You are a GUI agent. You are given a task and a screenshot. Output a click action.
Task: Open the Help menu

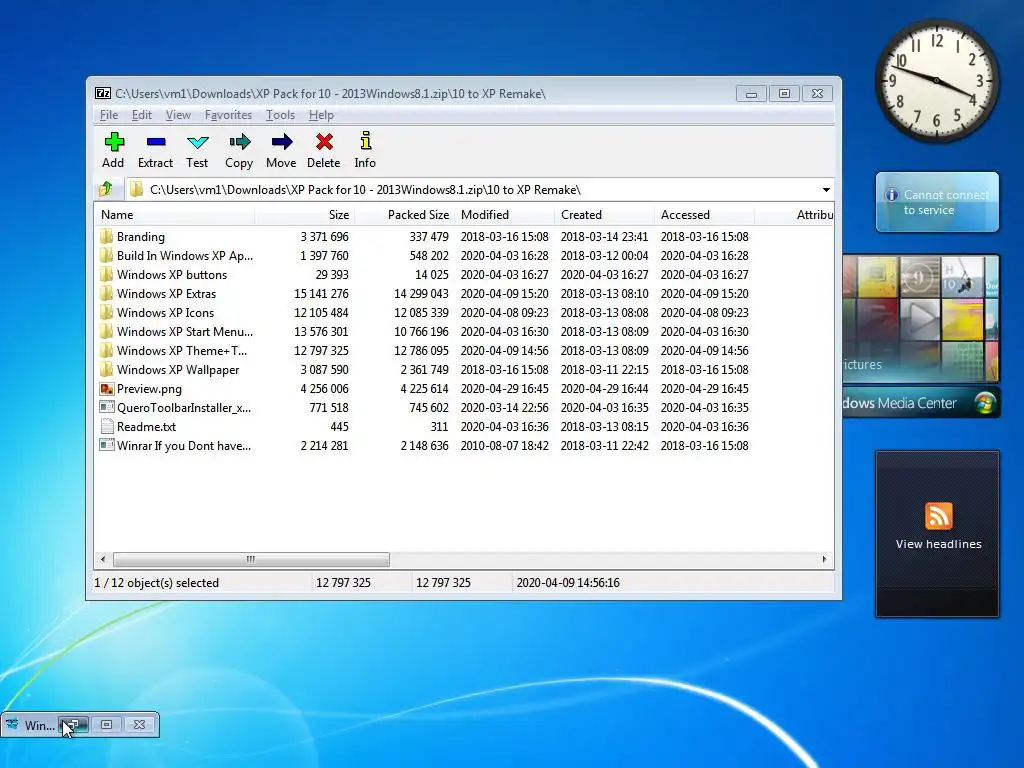coord(321,115)
